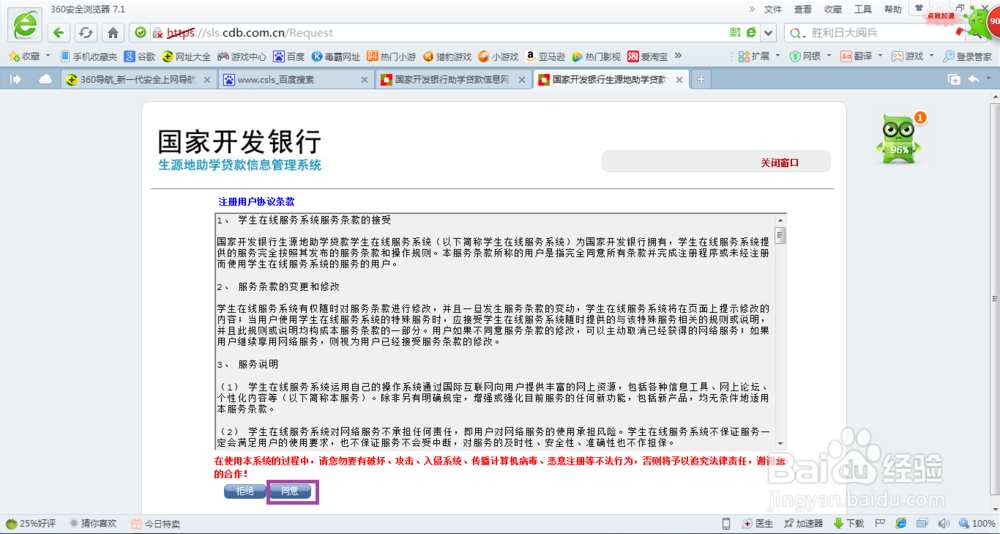Toggle the IE compatibility mode icon in address bar

[751, 33]
